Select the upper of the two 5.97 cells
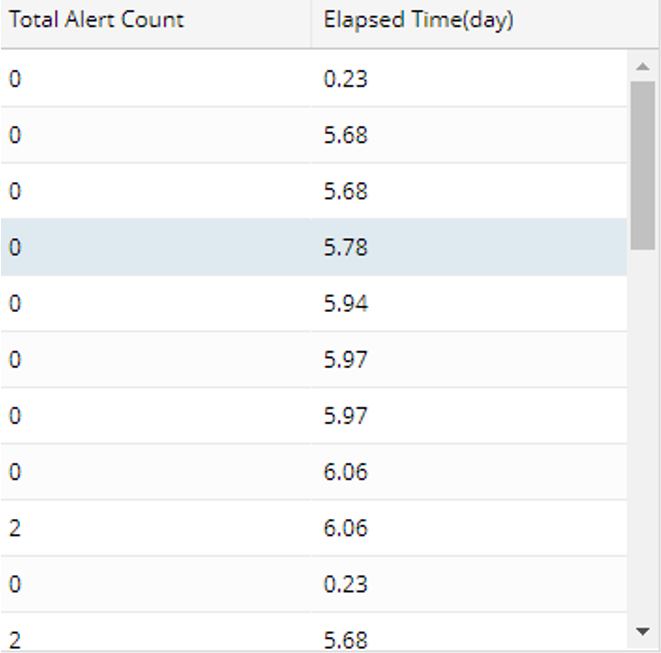This screenshot has width=661, height=653. [x=346, y=359]
